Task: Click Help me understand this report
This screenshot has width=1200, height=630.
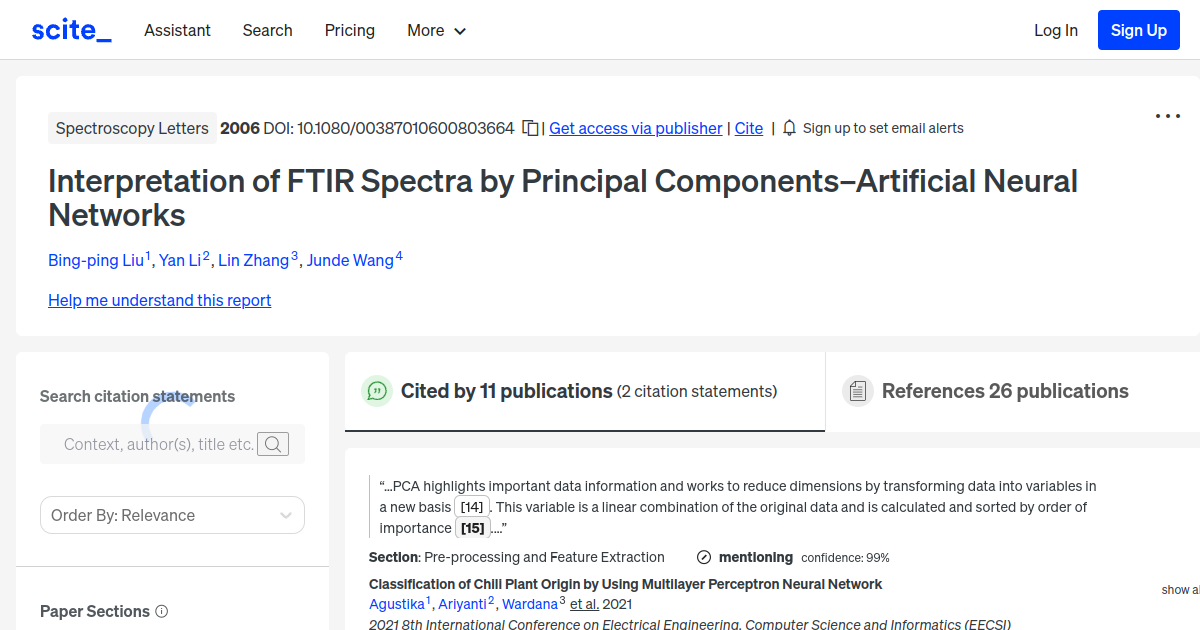Action: coord(159,300)
